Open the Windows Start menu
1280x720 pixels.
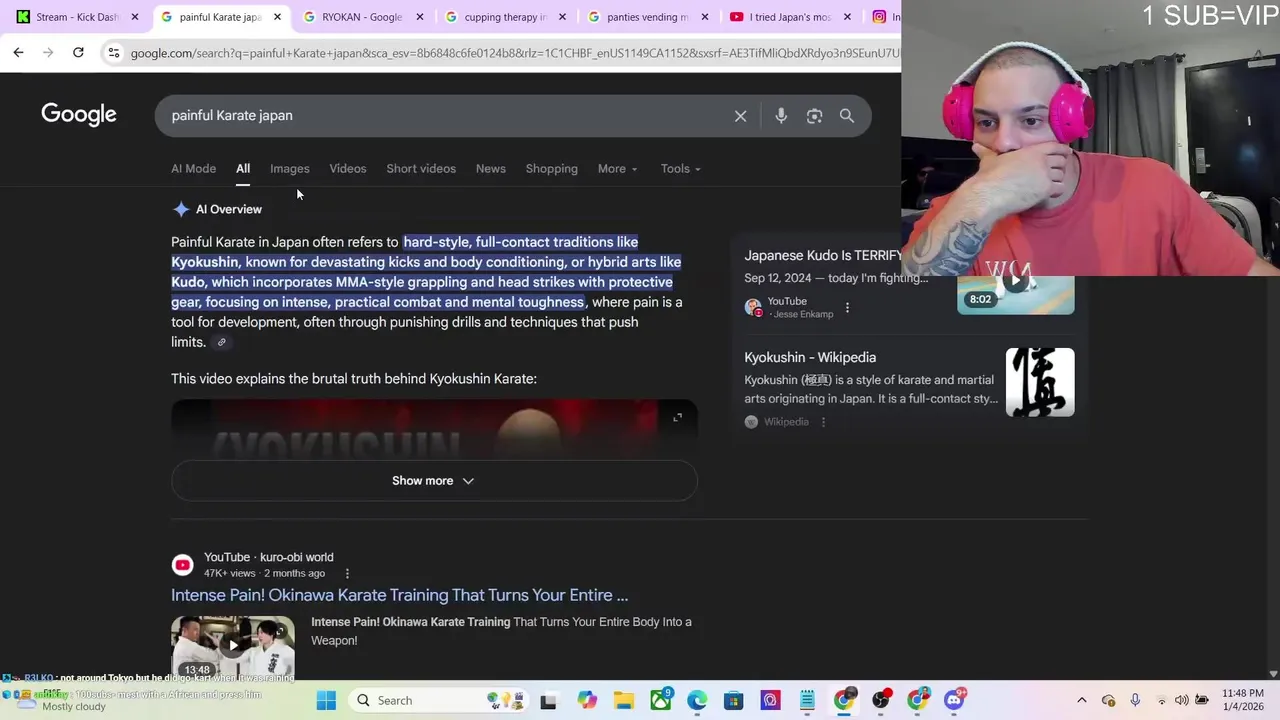[x=326, y=700]
